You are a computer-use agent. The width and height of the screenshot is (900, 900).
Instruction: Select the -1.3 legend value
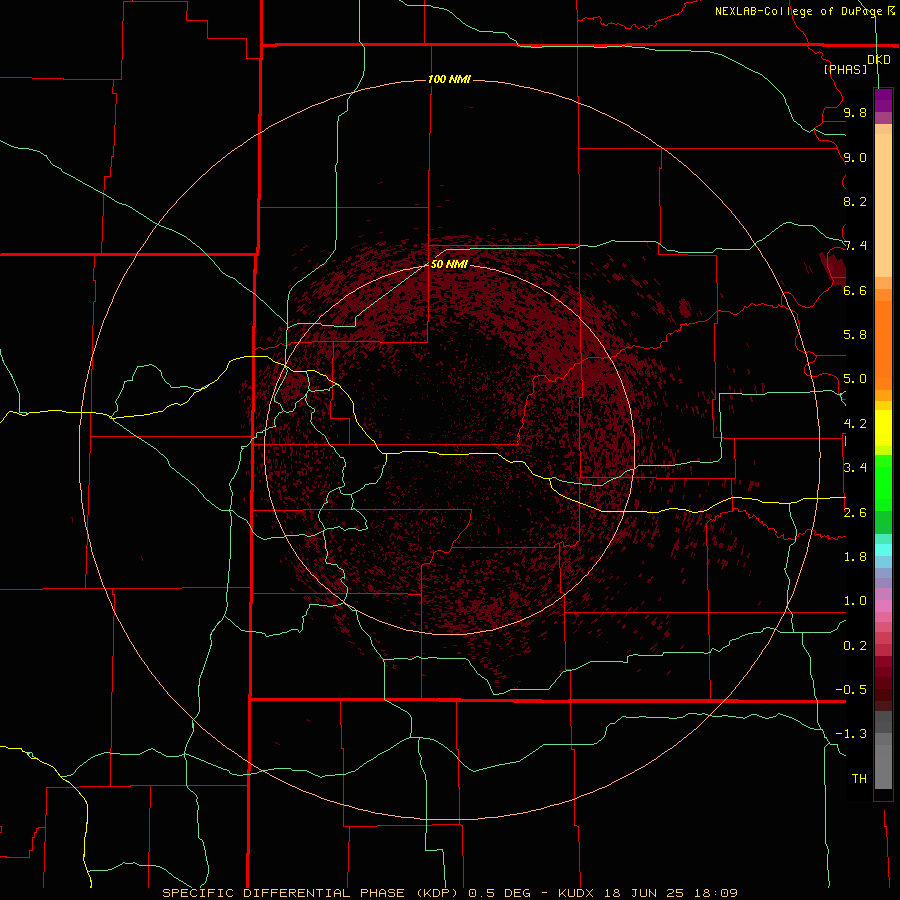click(851, 734)
